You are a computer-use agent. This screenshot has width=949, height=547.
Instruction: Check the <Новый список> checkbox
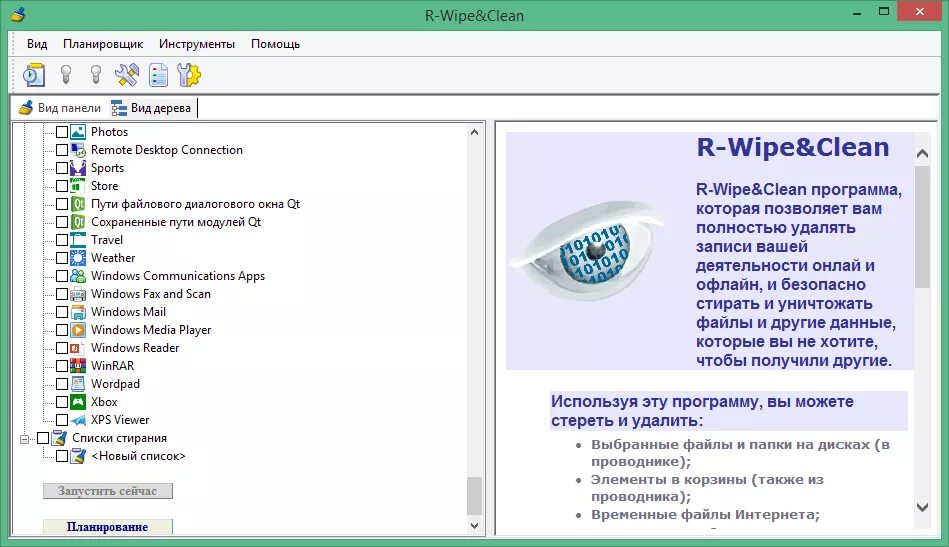[x=62, y=456]
